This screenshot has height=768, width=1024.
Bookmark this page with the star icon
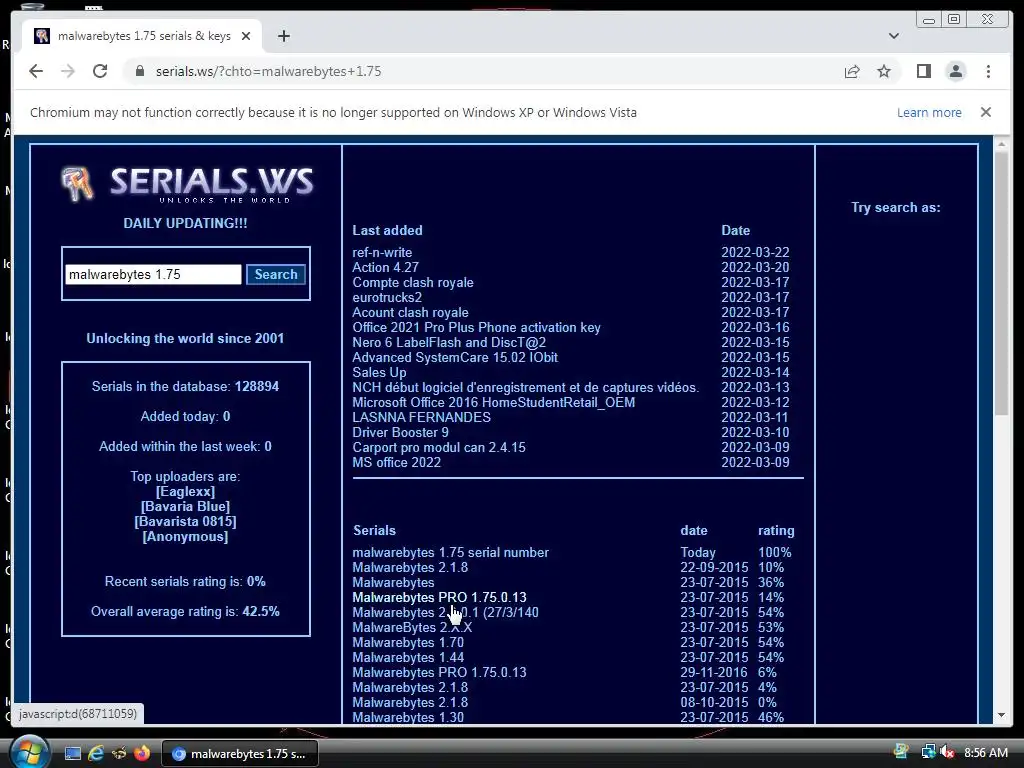(x=884, y=71)
